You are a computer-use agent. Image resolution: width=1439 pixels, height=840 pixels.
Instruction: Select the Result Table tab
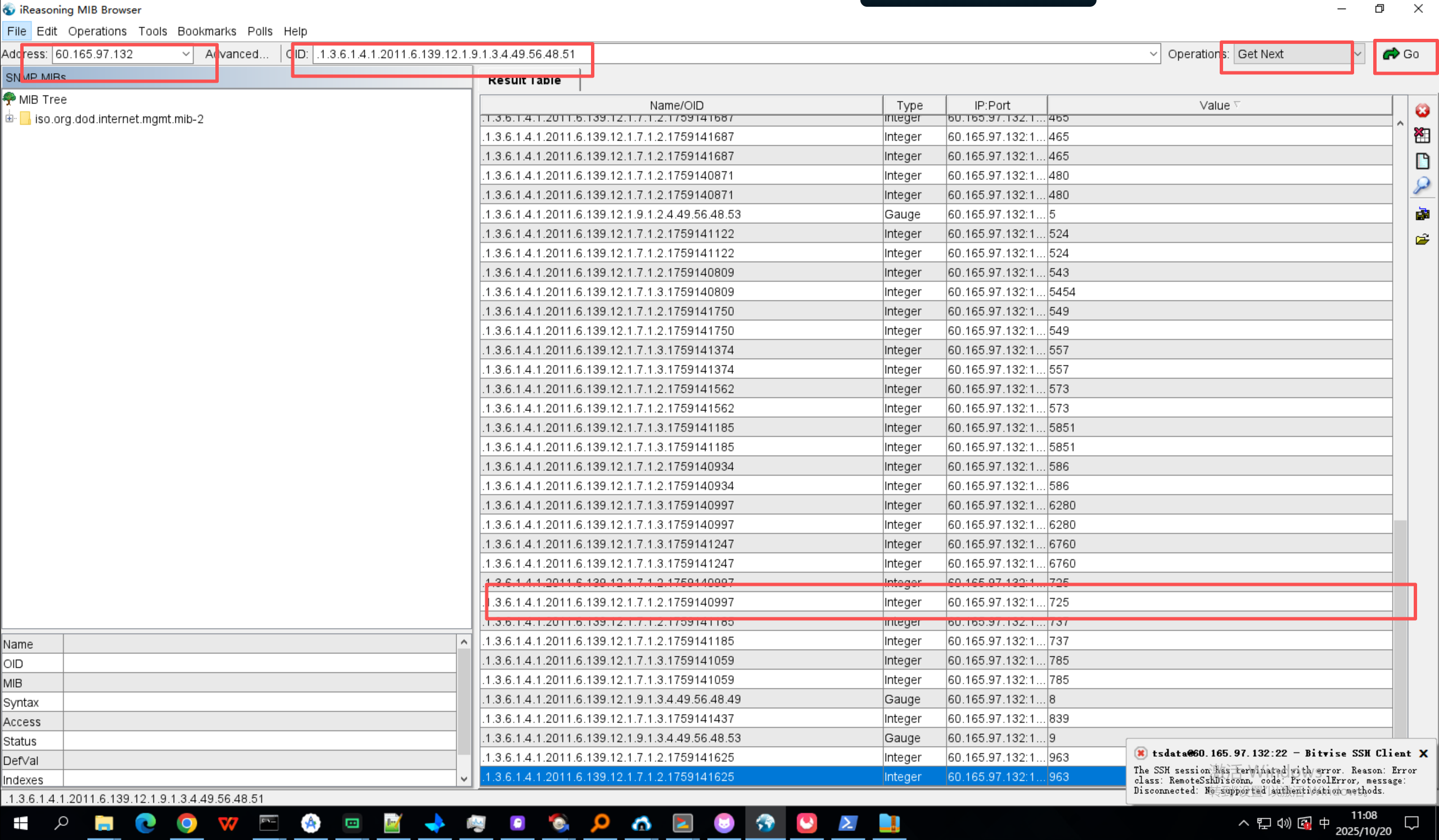coord(524,80)
